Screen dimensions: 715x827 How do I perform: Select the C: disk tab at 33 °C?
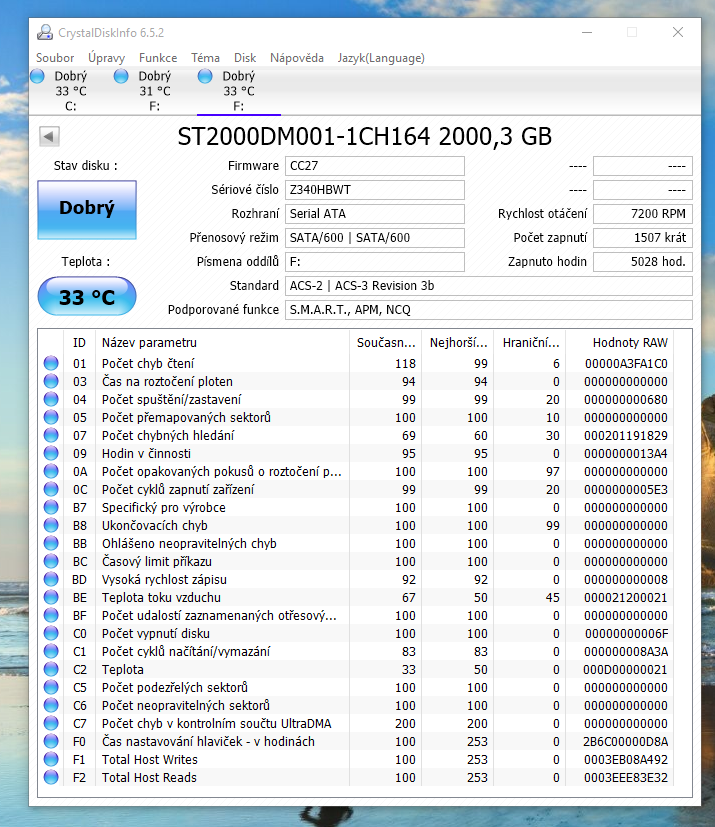(x=71, y=91)
